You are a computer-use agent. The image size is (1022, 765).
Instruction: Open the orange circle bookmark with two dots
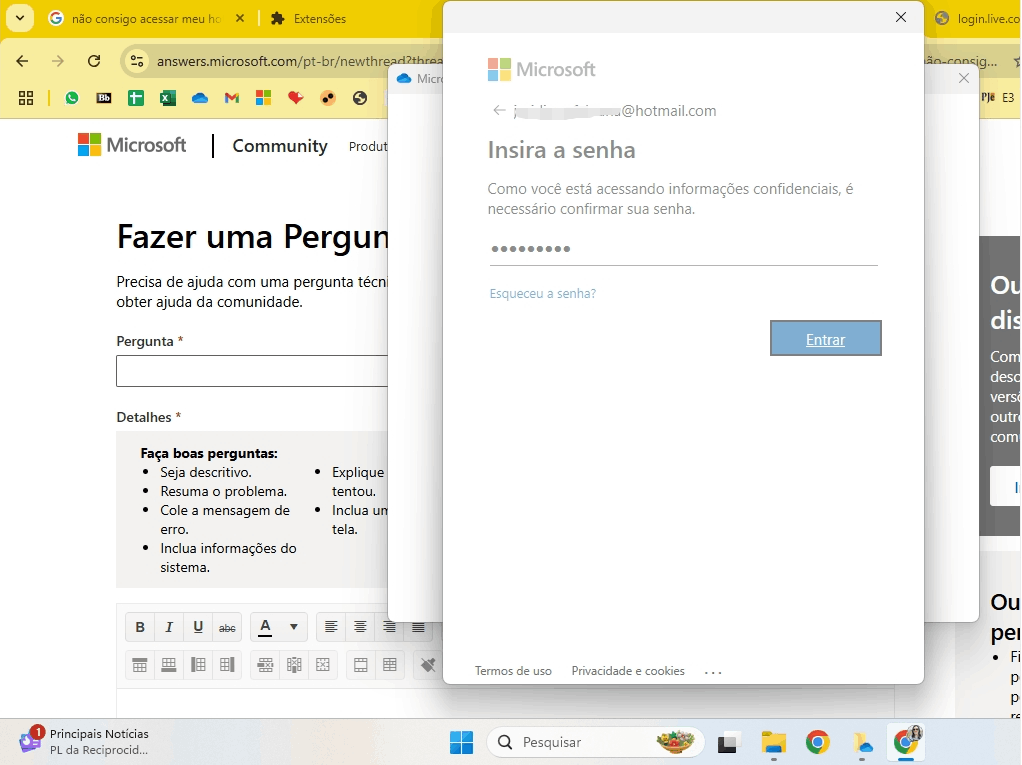328,98
